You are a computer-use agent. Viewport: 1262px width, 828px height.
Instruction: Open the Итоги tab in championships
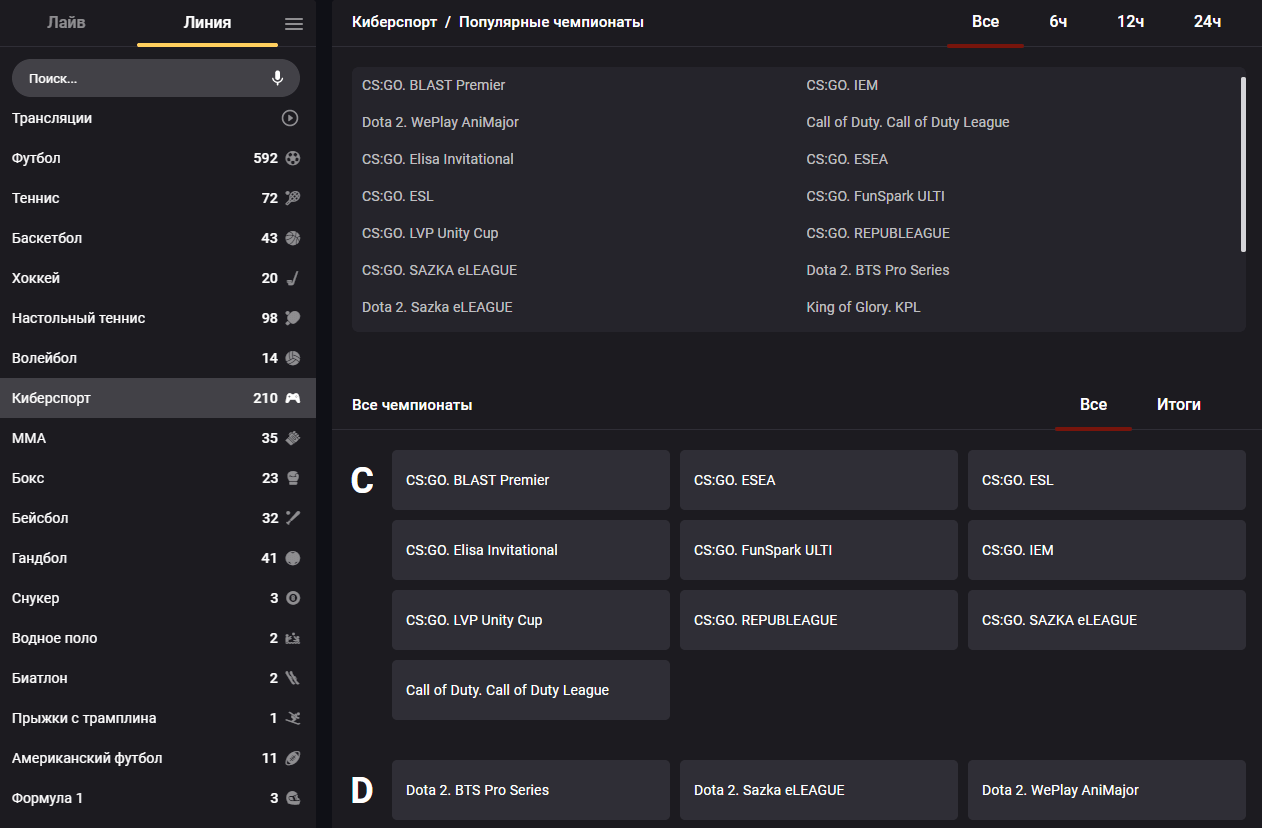coord(1179,405)
